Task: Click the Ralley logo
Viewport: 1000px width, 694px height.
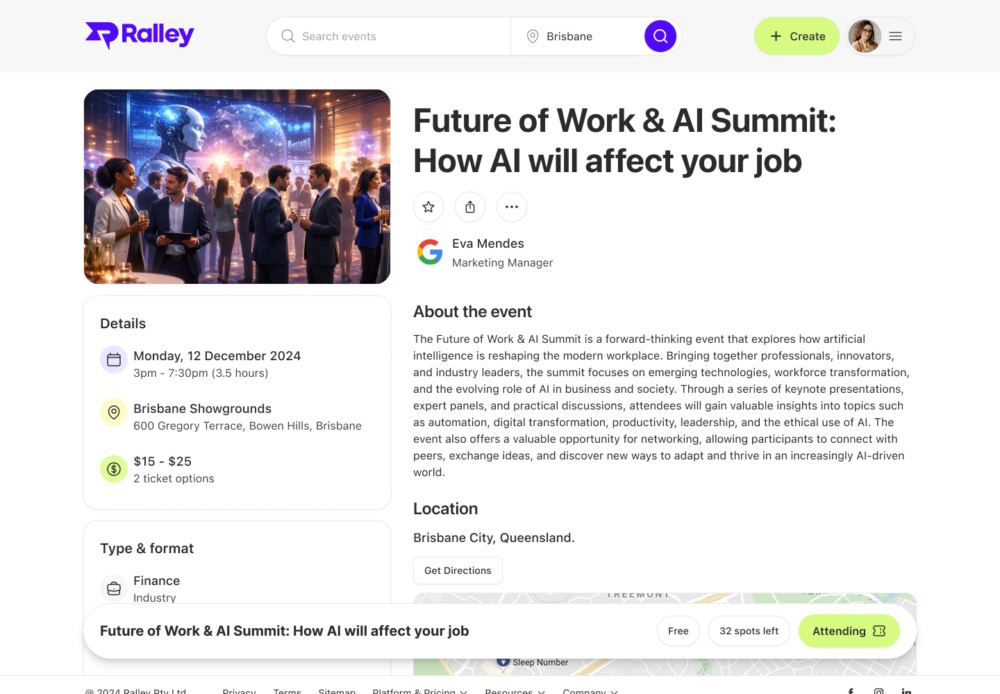Action: coord(139,36)
